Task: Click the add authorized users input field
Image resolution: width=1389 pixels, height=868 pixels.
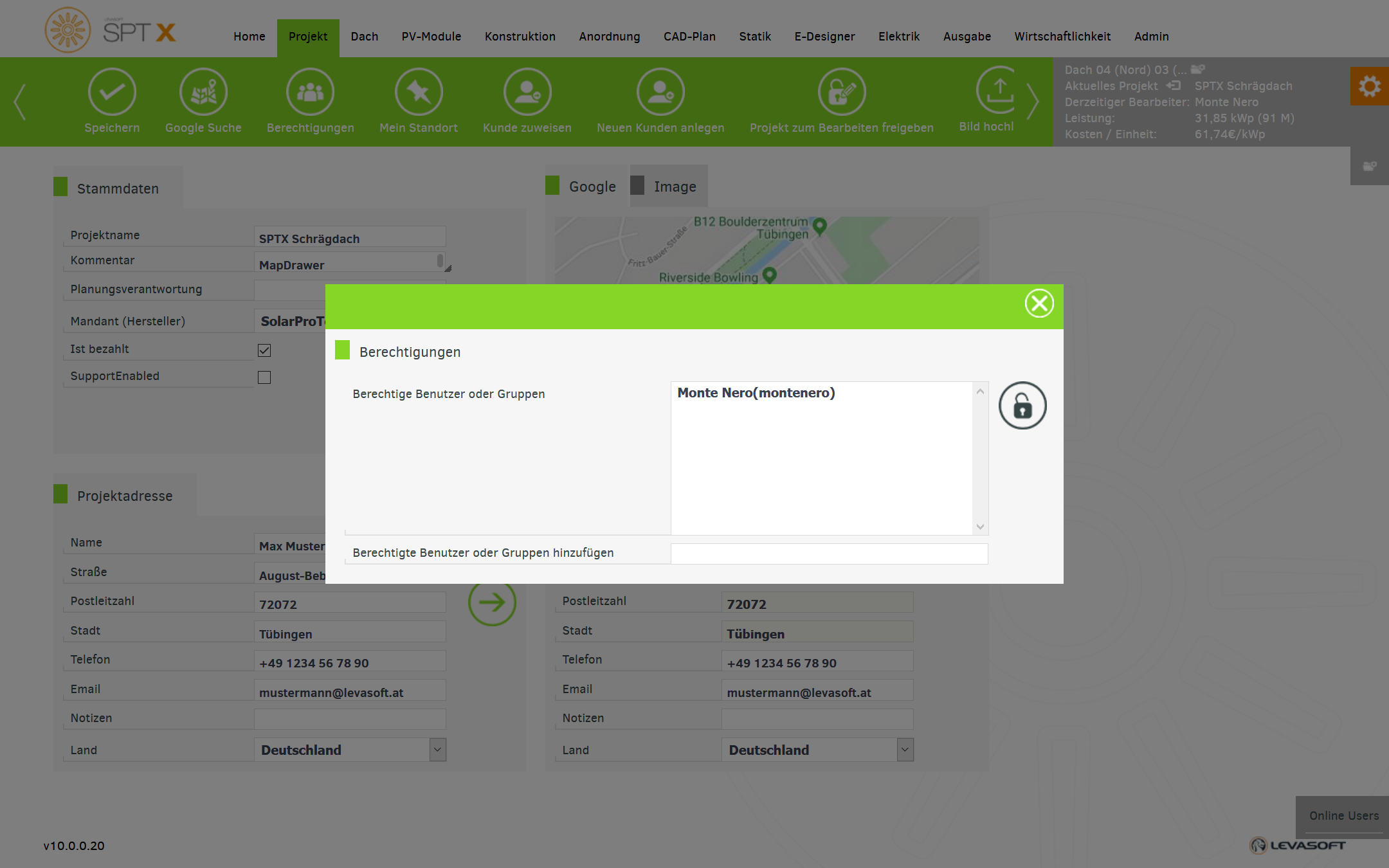Action: (x=829, y=554)
